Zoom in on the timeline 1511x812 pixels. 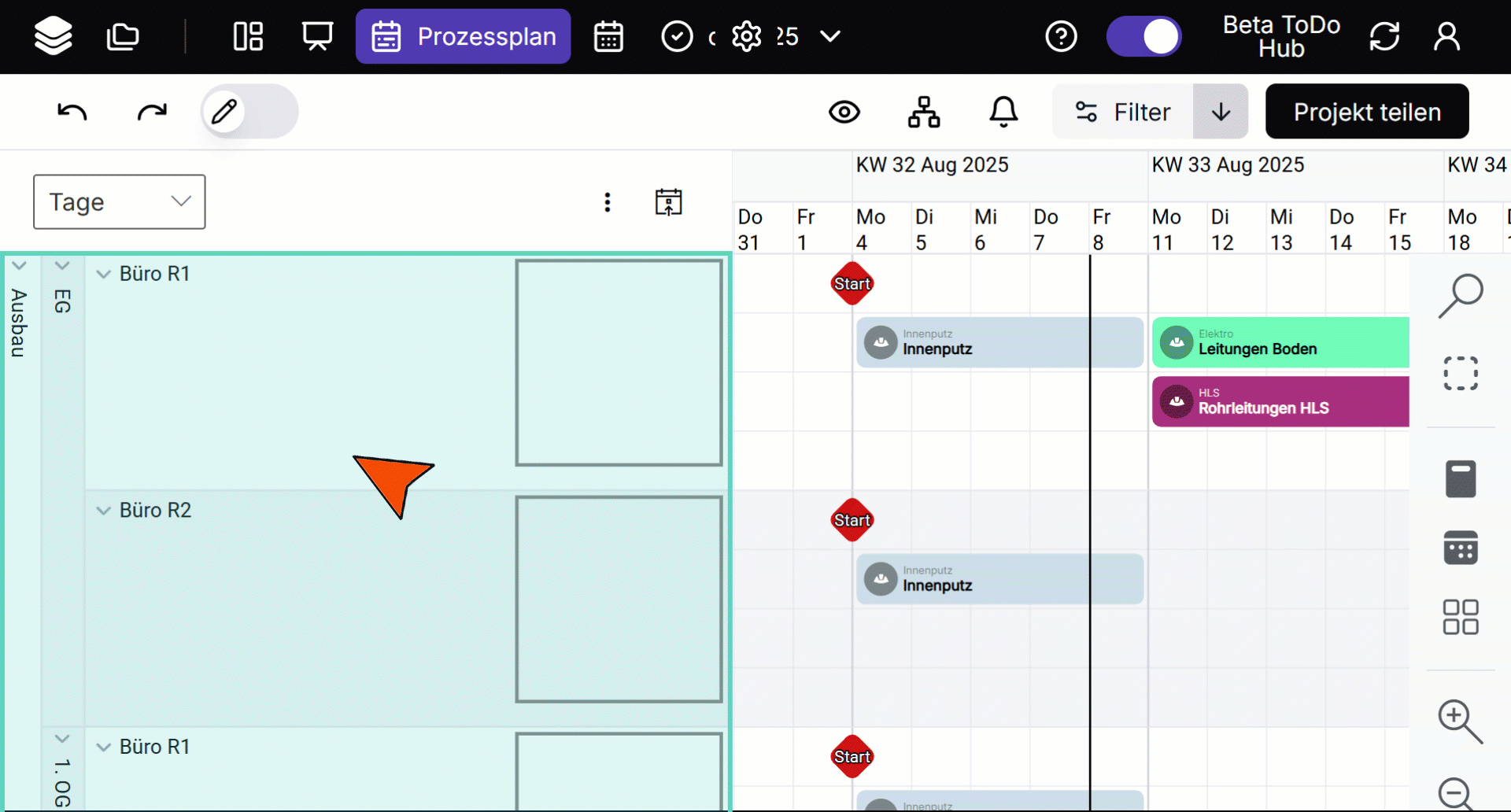tap(1460, 722)
